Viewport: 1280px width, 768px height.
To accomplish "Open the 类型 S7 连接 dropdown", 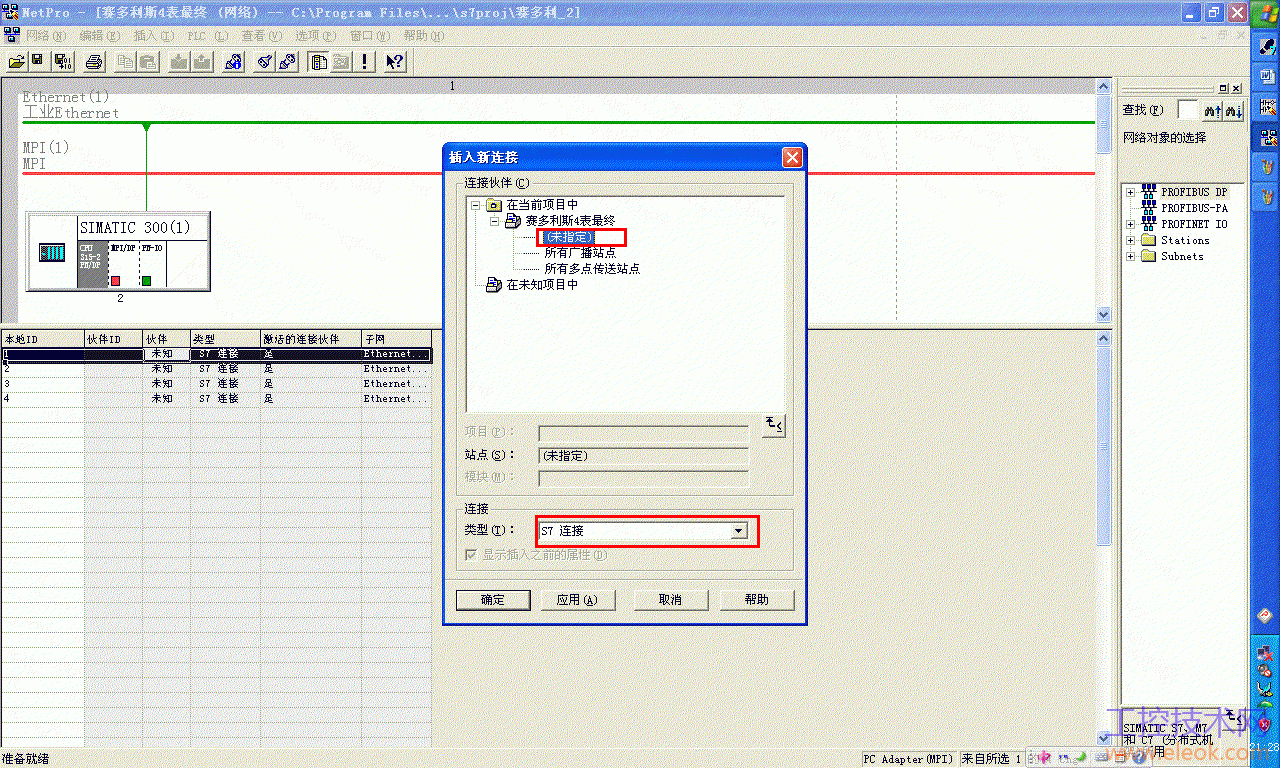I will tap(738, 531).
